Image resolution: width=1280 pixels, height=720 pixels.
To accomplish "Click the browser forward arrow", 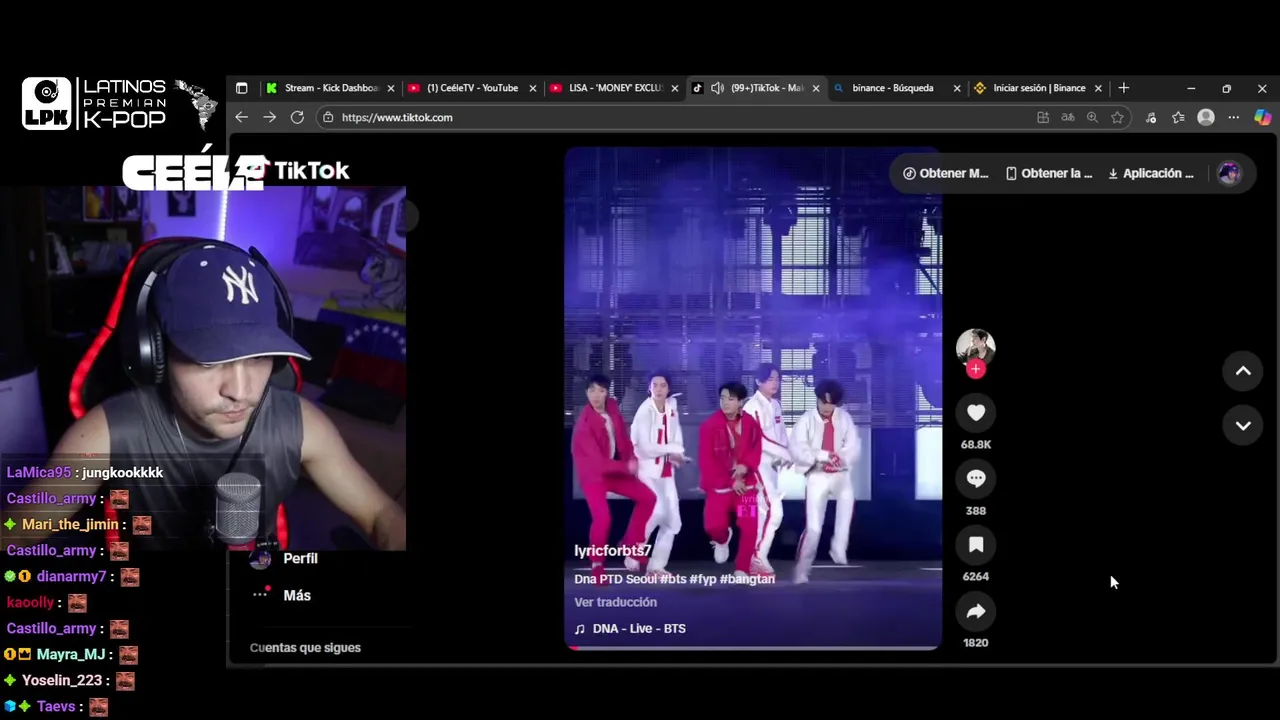I will tap(269, 117).
